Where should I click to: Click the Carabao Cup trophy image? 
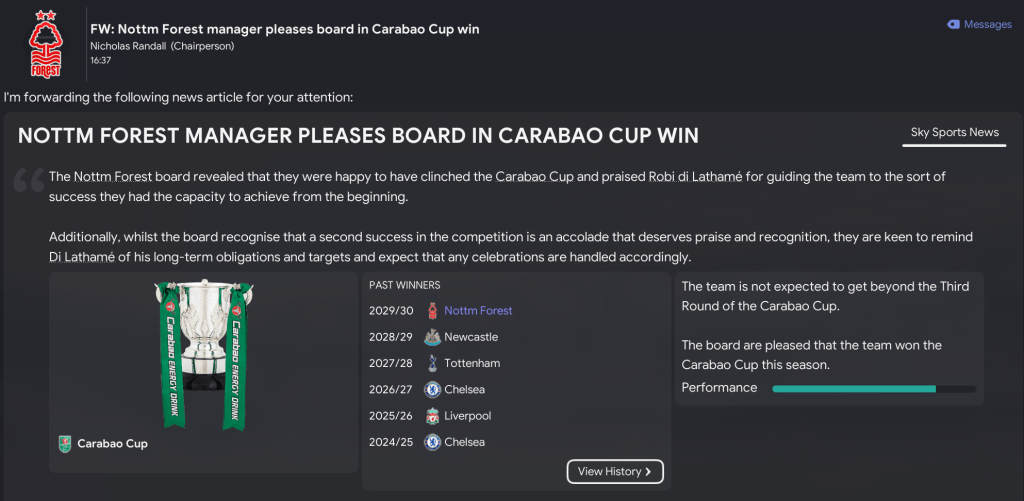click(202, 351)
